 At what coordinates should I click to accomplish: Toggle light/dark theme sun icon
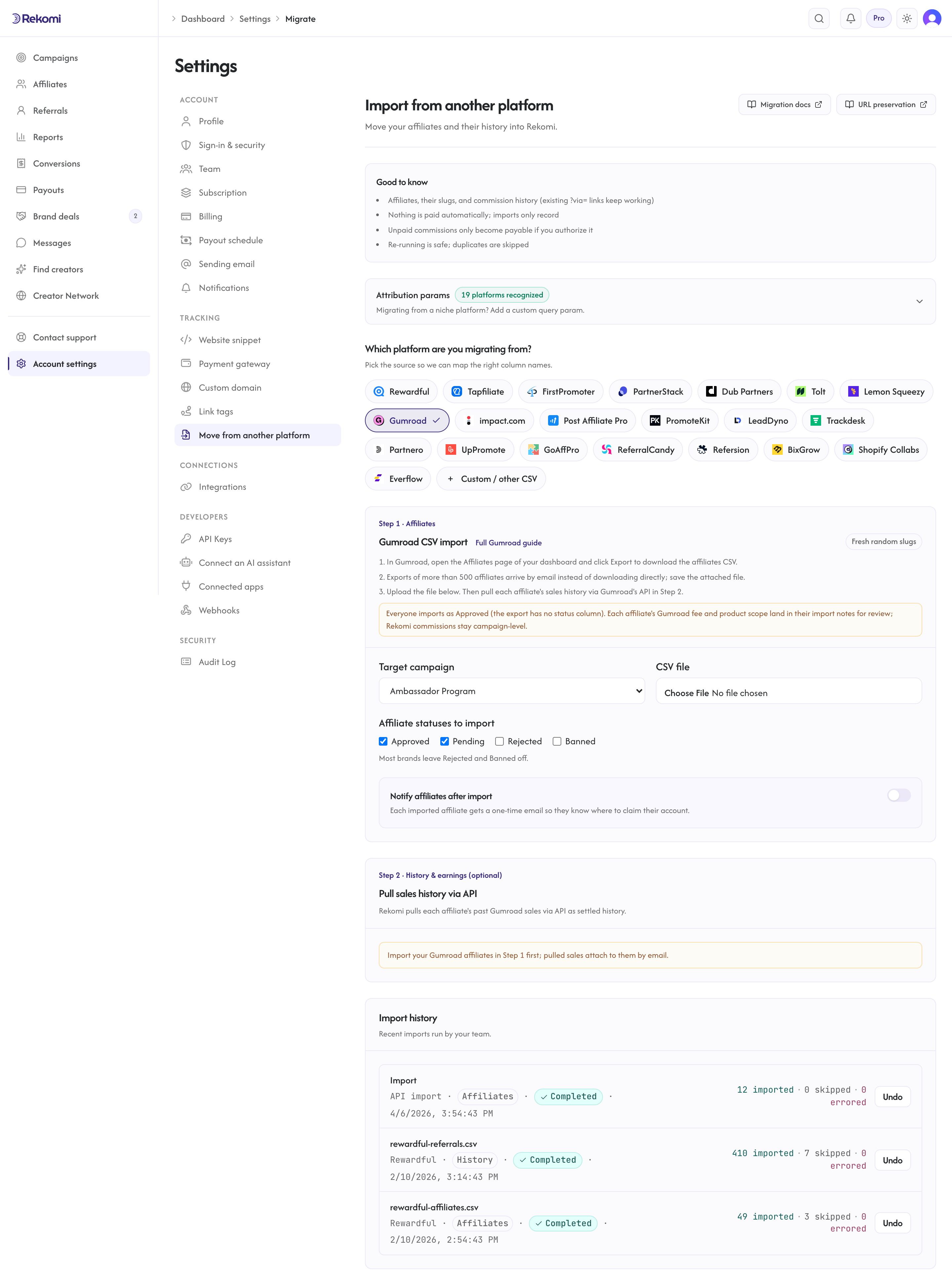tap(907, 19)
